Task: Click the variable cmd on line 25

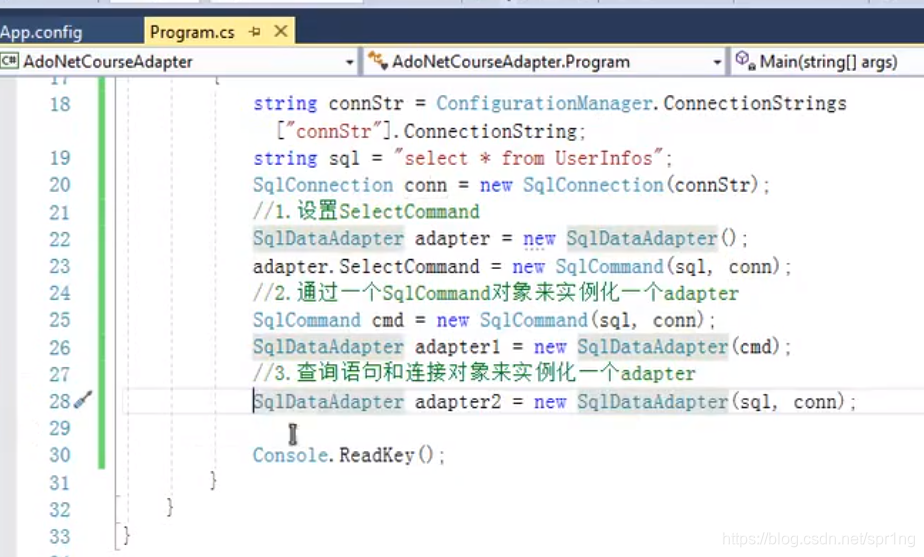Action: [x=388, y=320]
